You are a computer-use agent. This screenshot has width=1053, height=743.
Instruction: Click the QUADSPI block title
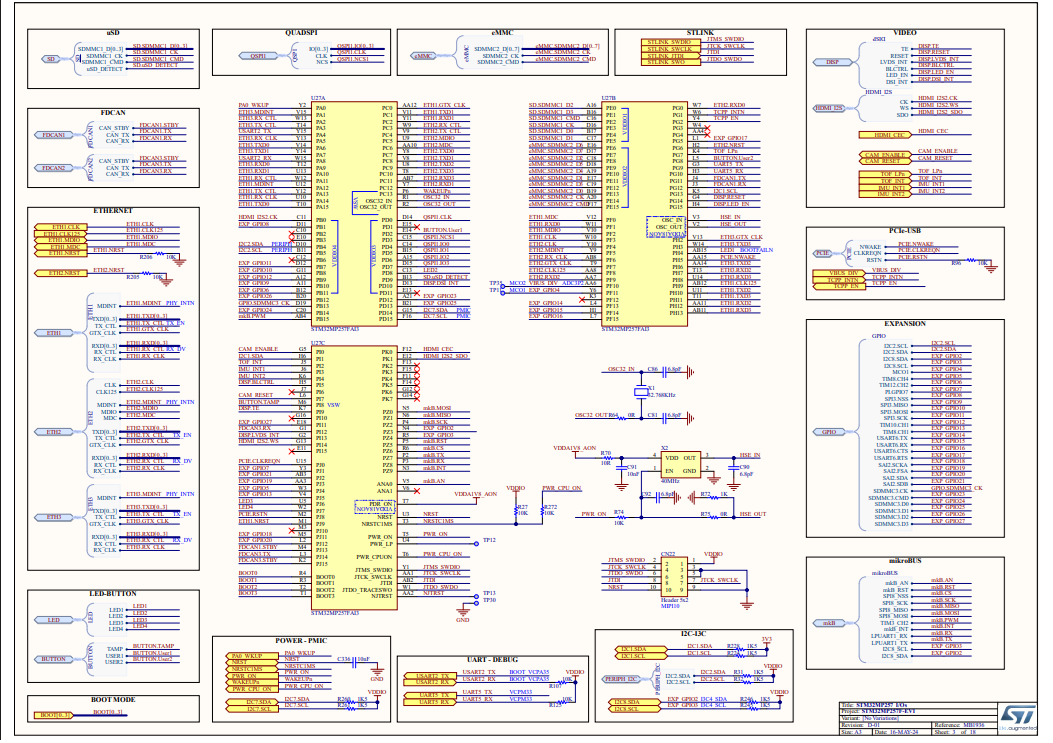tap(301, 32)
